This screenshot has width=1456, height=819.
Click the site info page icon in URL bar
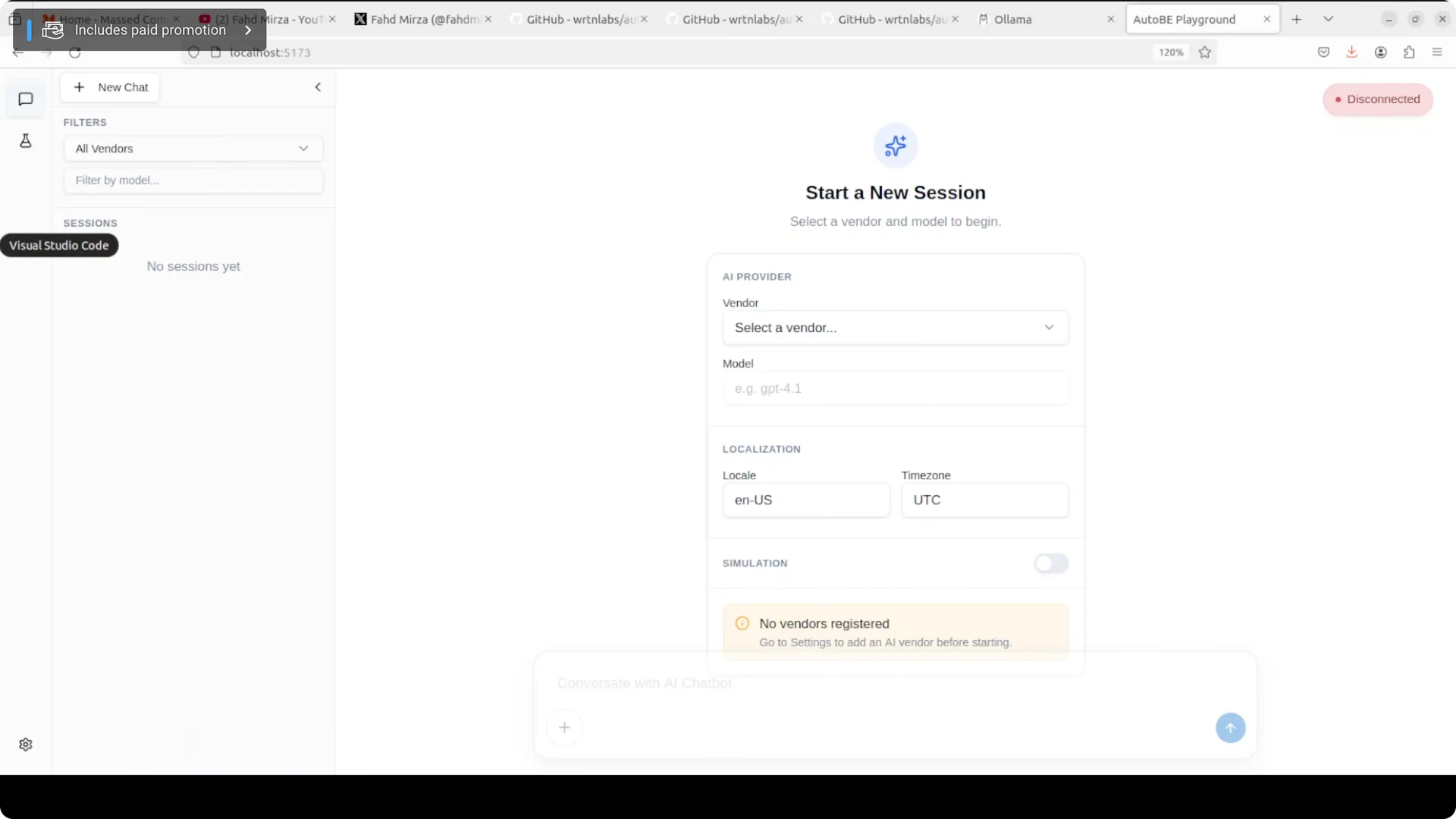click(215, 52)
